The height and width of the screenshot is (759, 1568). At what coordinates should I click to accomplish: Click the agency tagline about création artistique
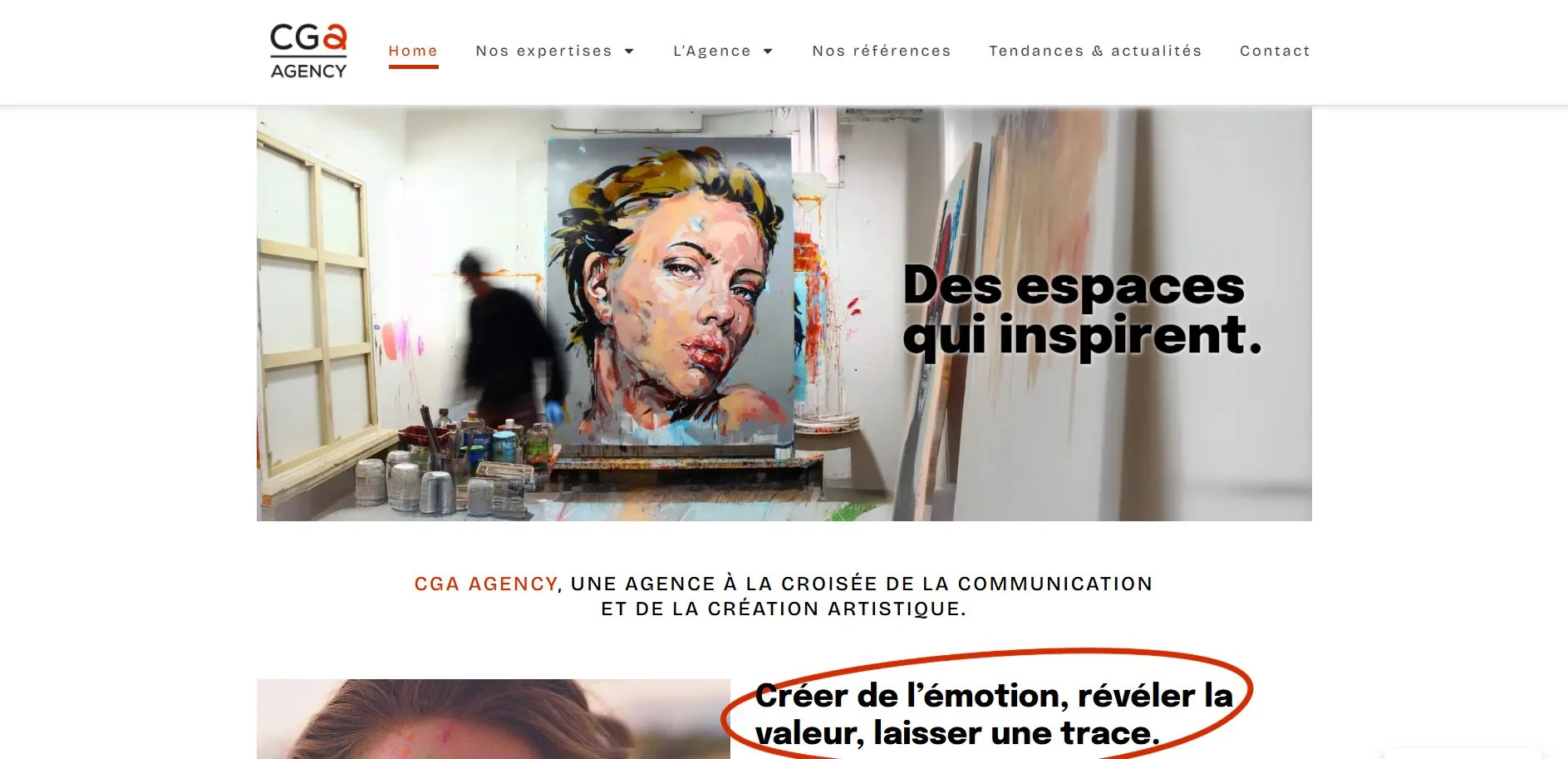tap(784, 596)
